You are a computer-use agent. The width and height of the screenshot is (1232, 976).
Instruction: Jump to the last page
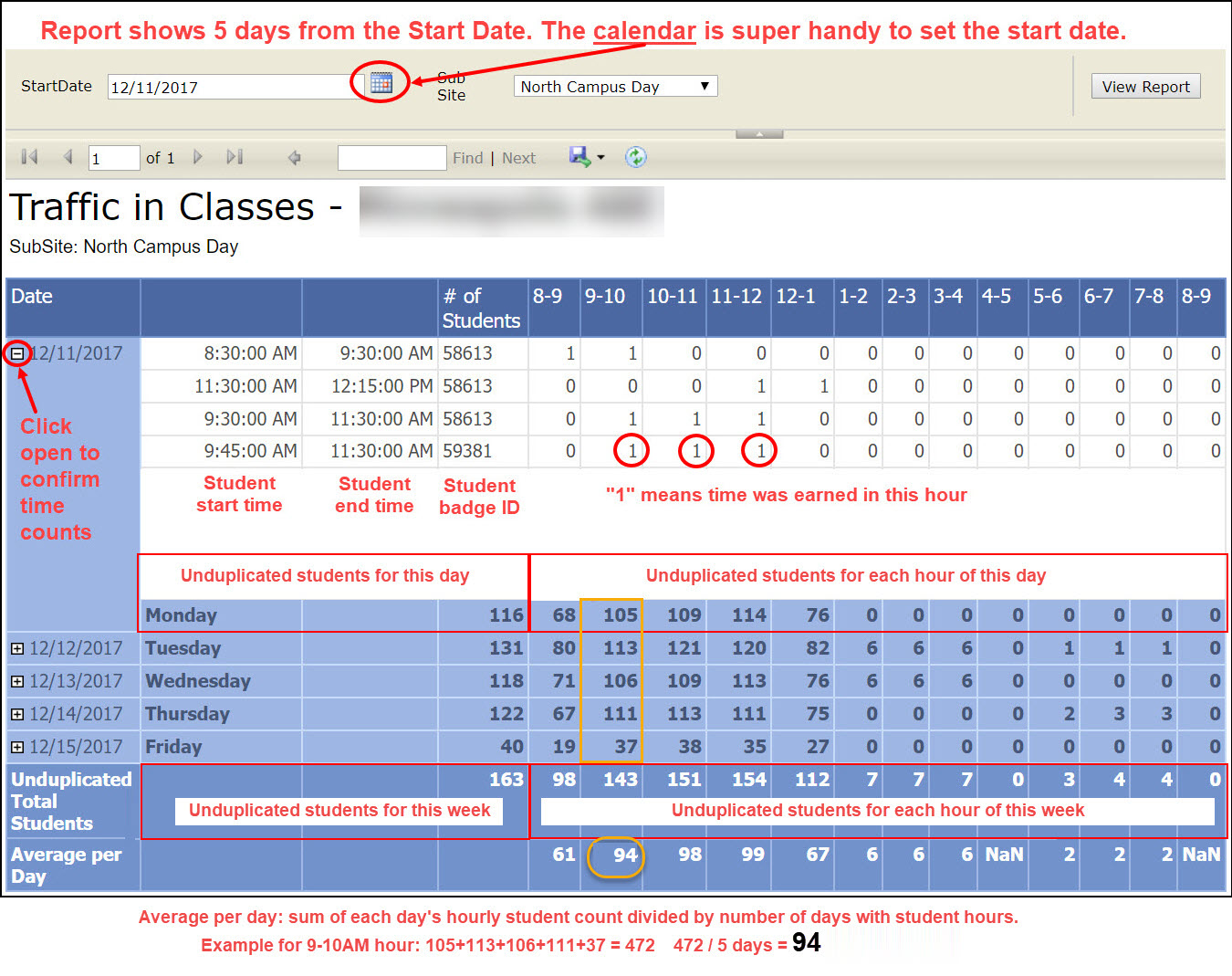(x=235, y=157)
